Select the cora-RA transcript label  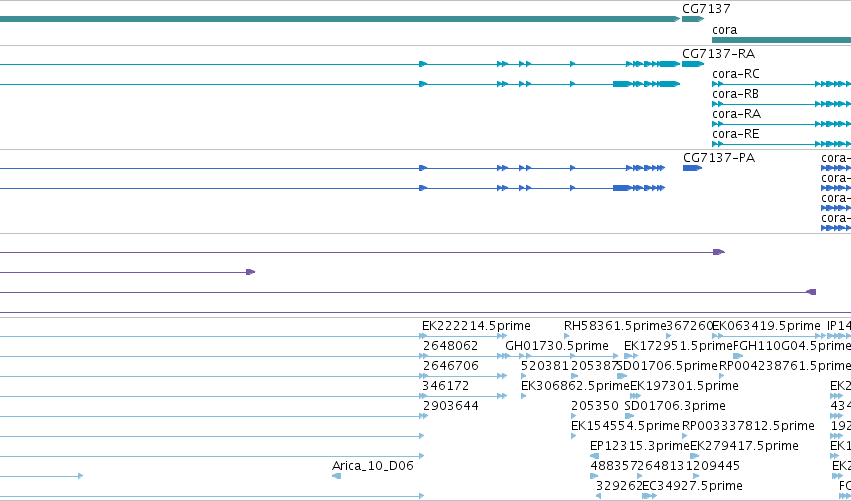736,114
